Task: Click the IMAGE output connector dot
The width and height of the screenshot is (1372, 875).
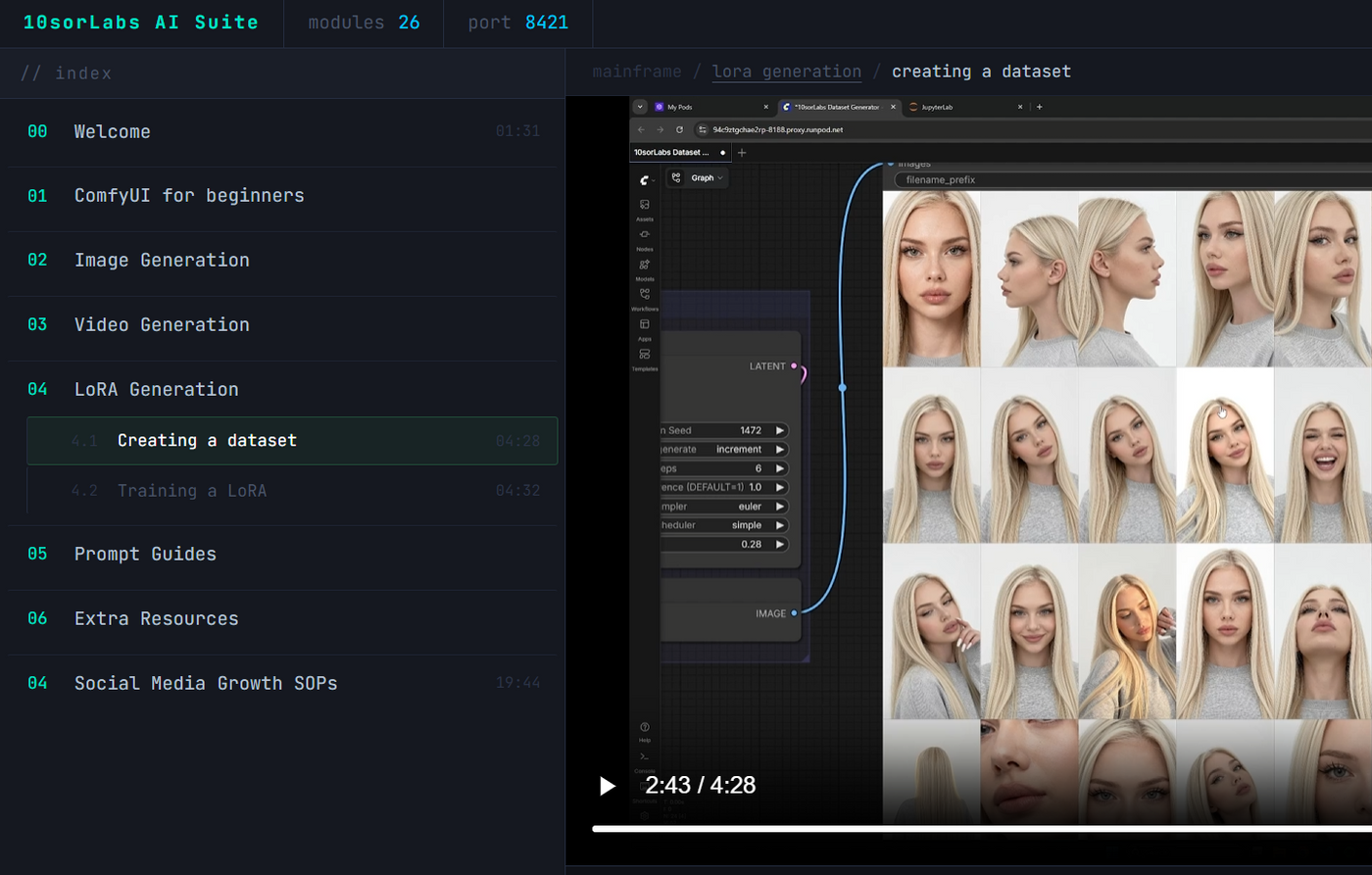Action: 795,613
